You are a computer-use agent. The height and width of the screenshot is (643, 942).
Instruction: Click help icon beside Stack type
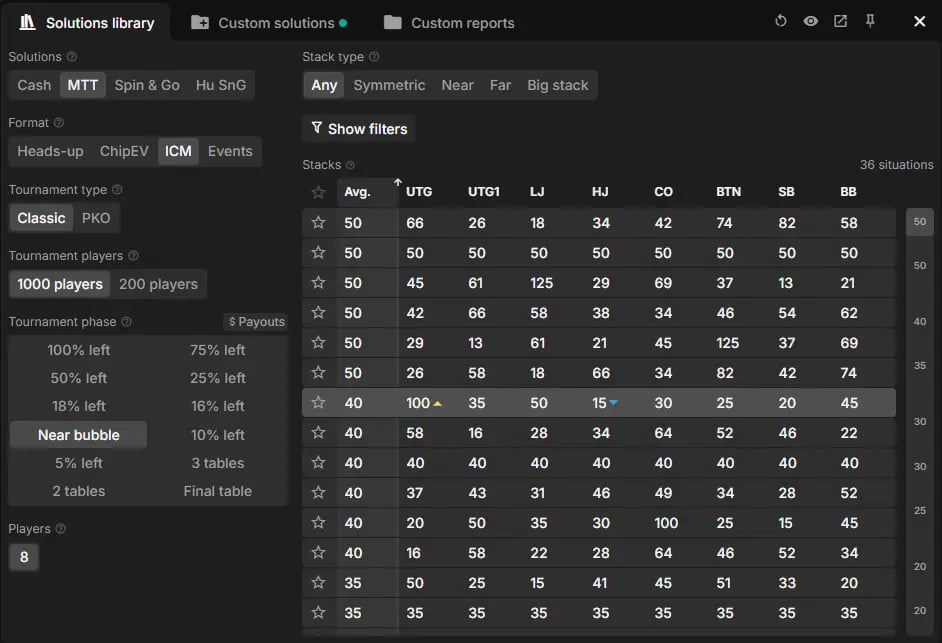[x=374, y=56]
